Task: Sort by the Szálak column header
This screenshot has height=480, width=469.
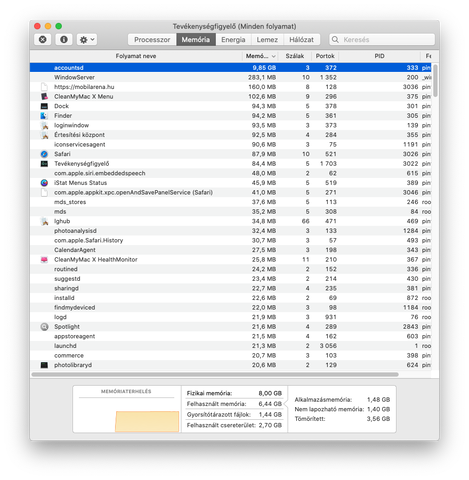Action: [295, 56]
